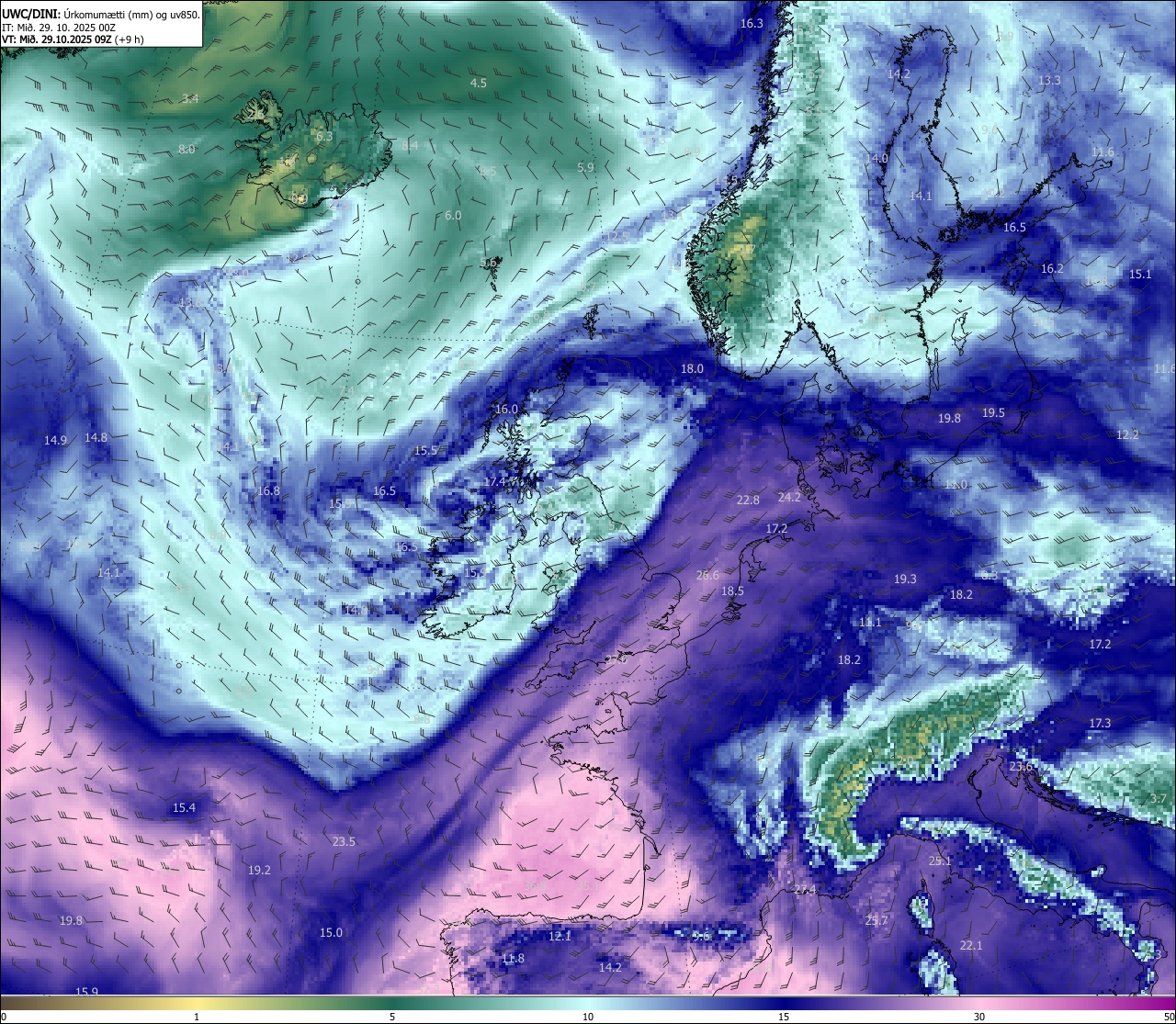Click the 13.3 value in the top right
The width and height of the screenshot is (1176, 1024).
click(1049, 80)
